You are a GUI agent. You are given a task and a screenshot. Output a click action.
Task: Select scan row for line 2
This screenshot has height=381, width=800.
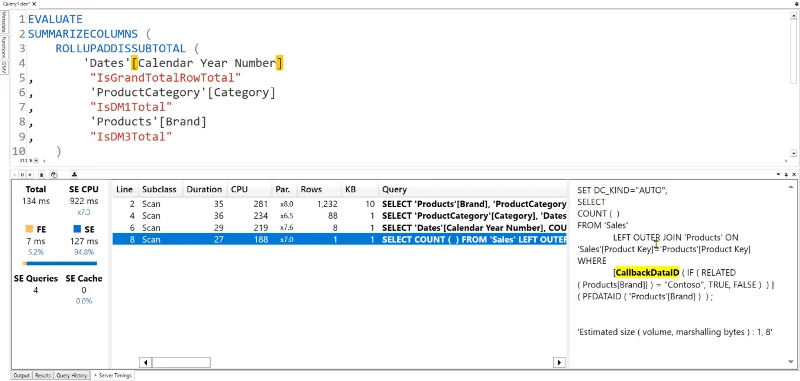pos(340,204)
